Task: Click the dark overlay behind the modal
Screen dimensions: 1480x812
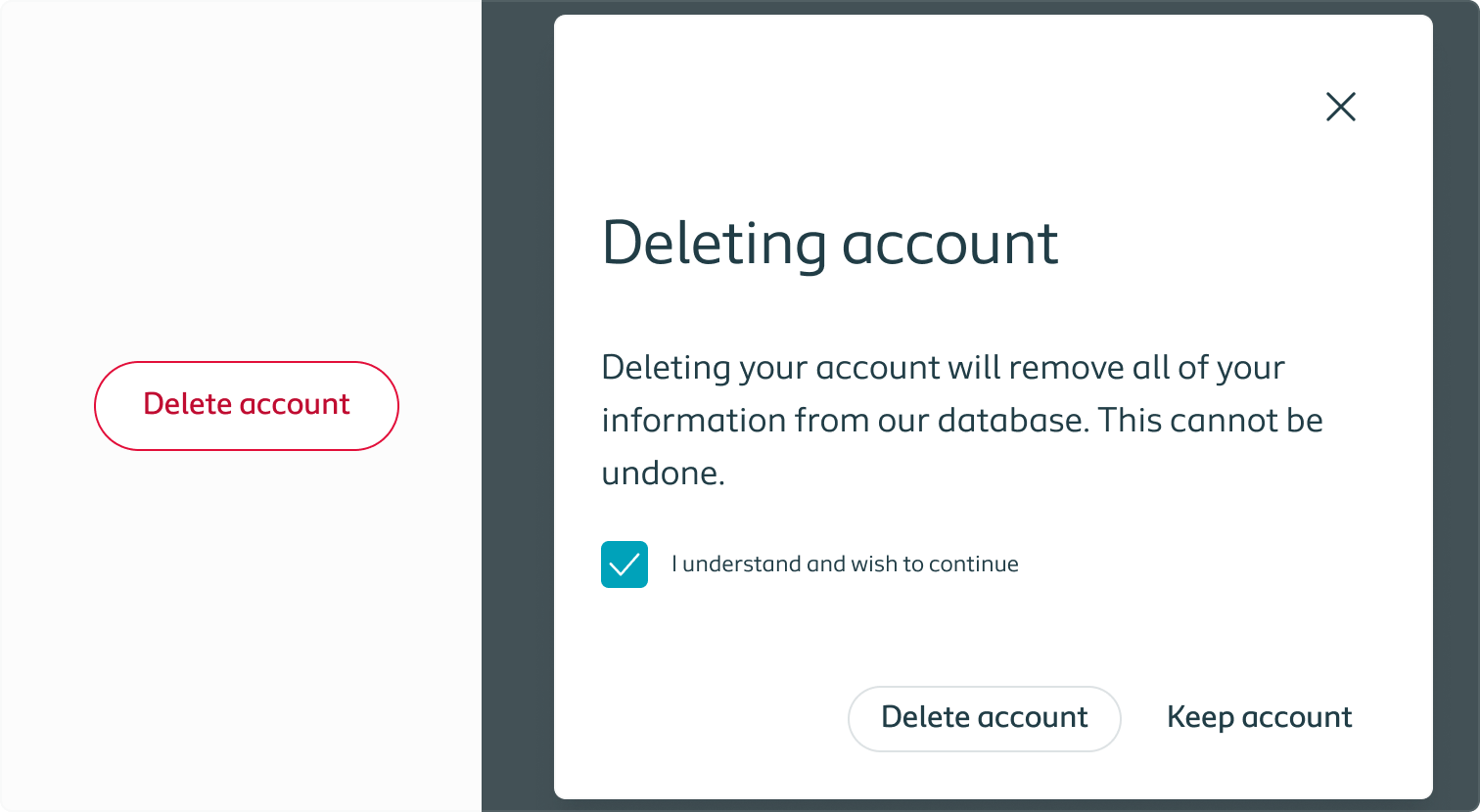Action: [516, 406]
